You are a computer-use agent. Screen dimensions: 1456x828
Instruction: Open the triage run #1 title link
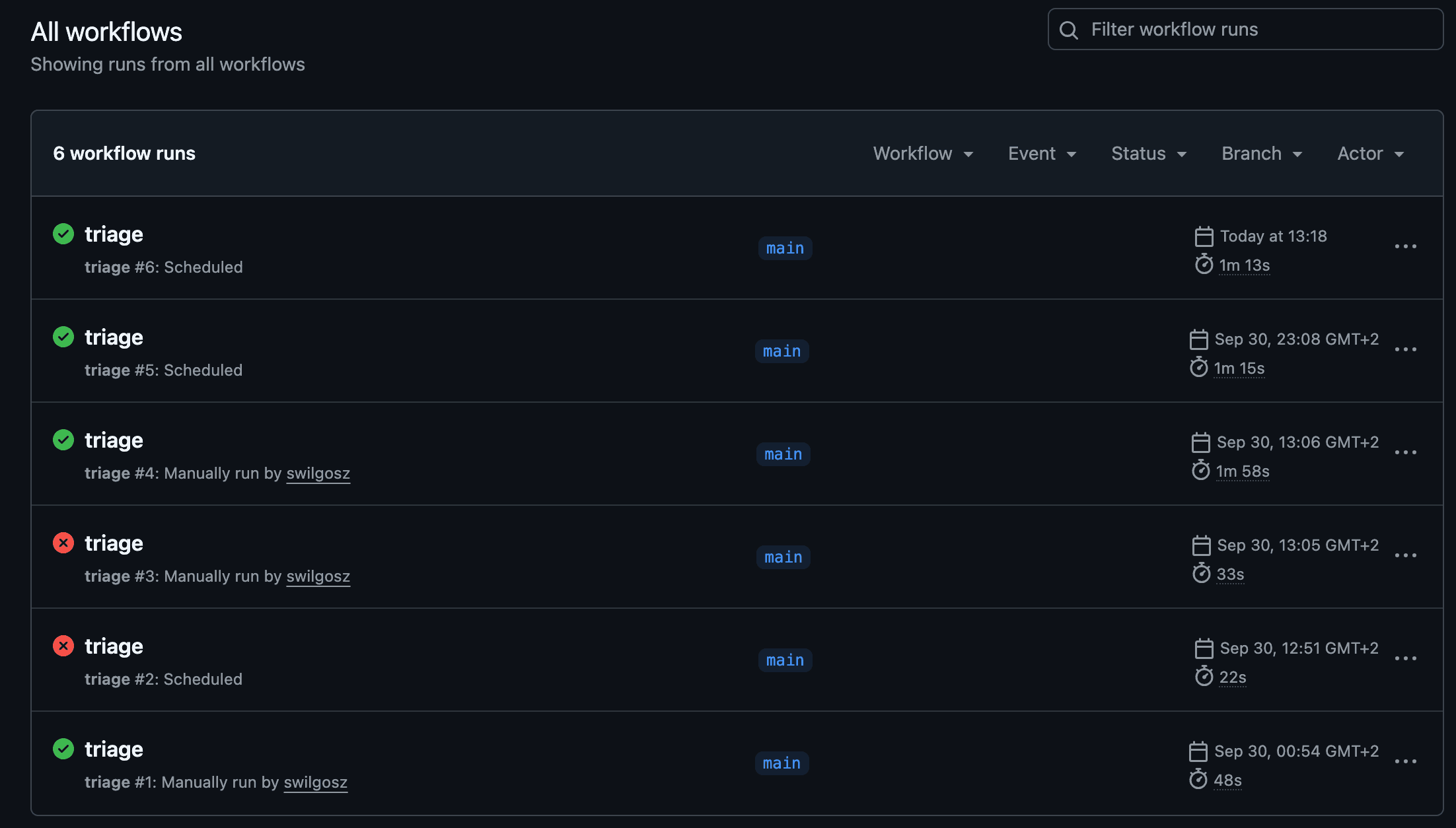(x=114, y=749)
